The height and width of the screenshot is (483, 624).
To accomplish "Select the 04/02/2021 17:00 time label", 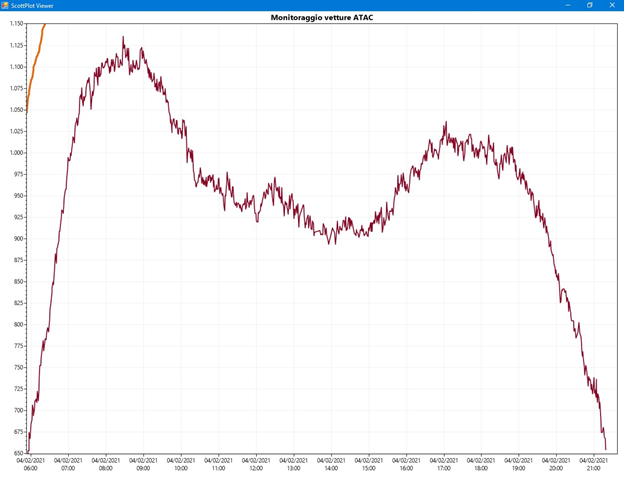I will 444,464.
